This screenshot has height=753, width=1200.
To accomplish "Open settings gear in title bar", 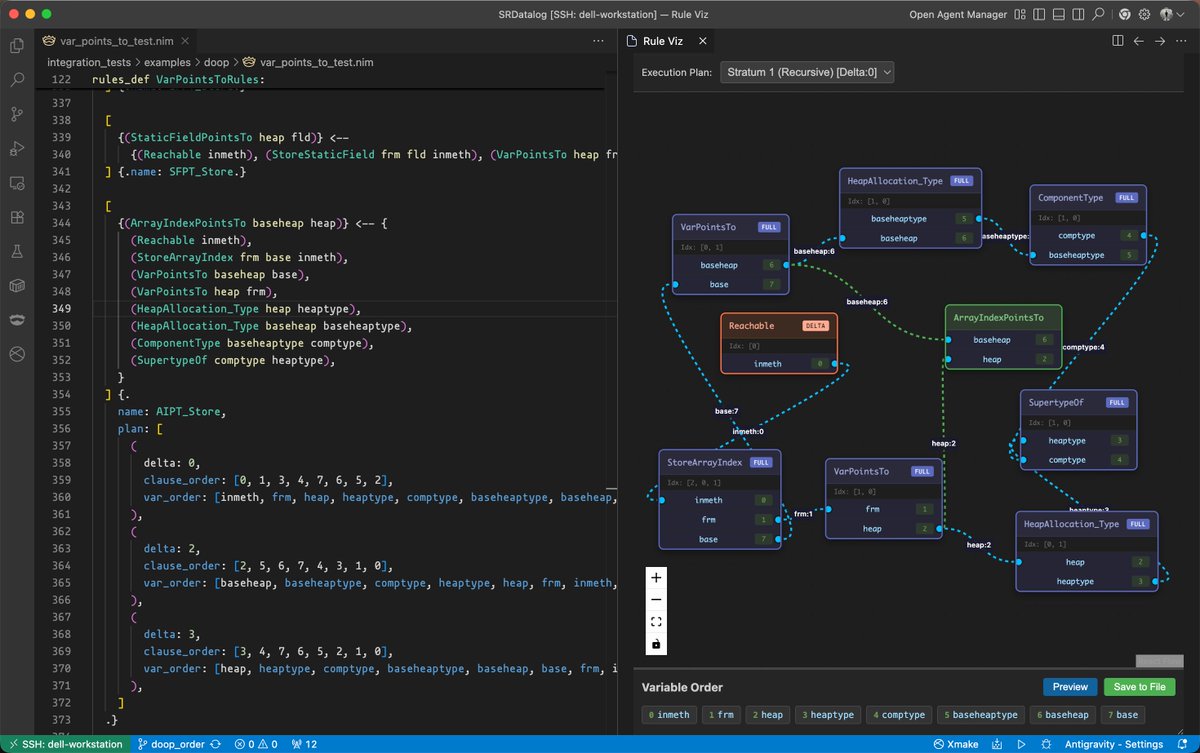I will click(x=1145, y=15).
